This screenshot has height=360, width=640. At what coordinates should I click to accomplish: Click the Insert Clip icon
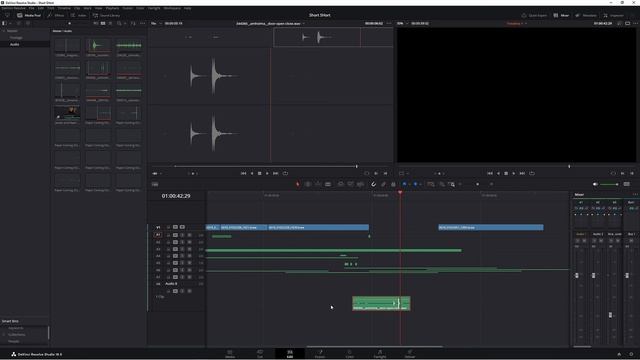coord(340,184)
